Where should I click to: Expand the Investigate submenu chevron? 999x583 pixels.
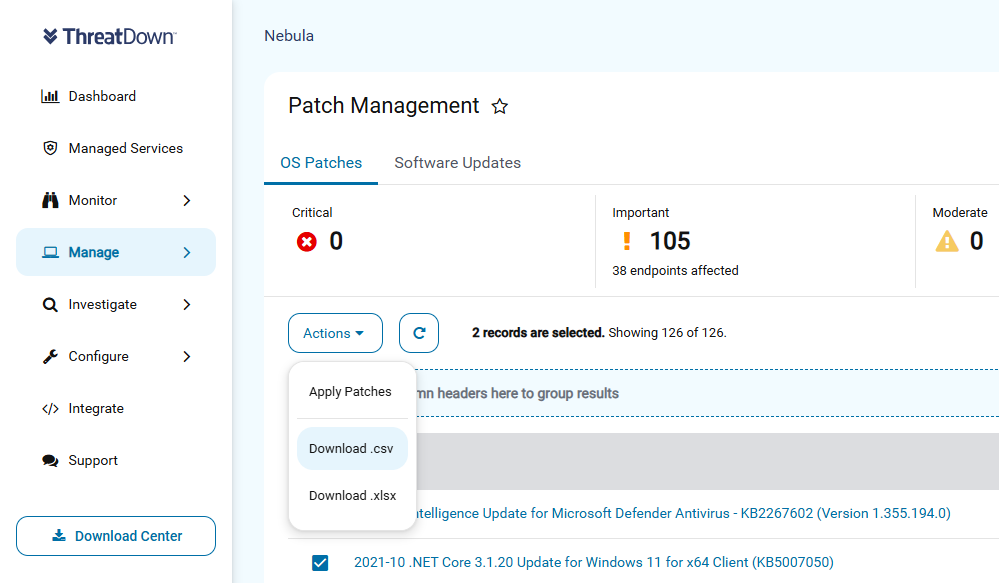point(187,305)
